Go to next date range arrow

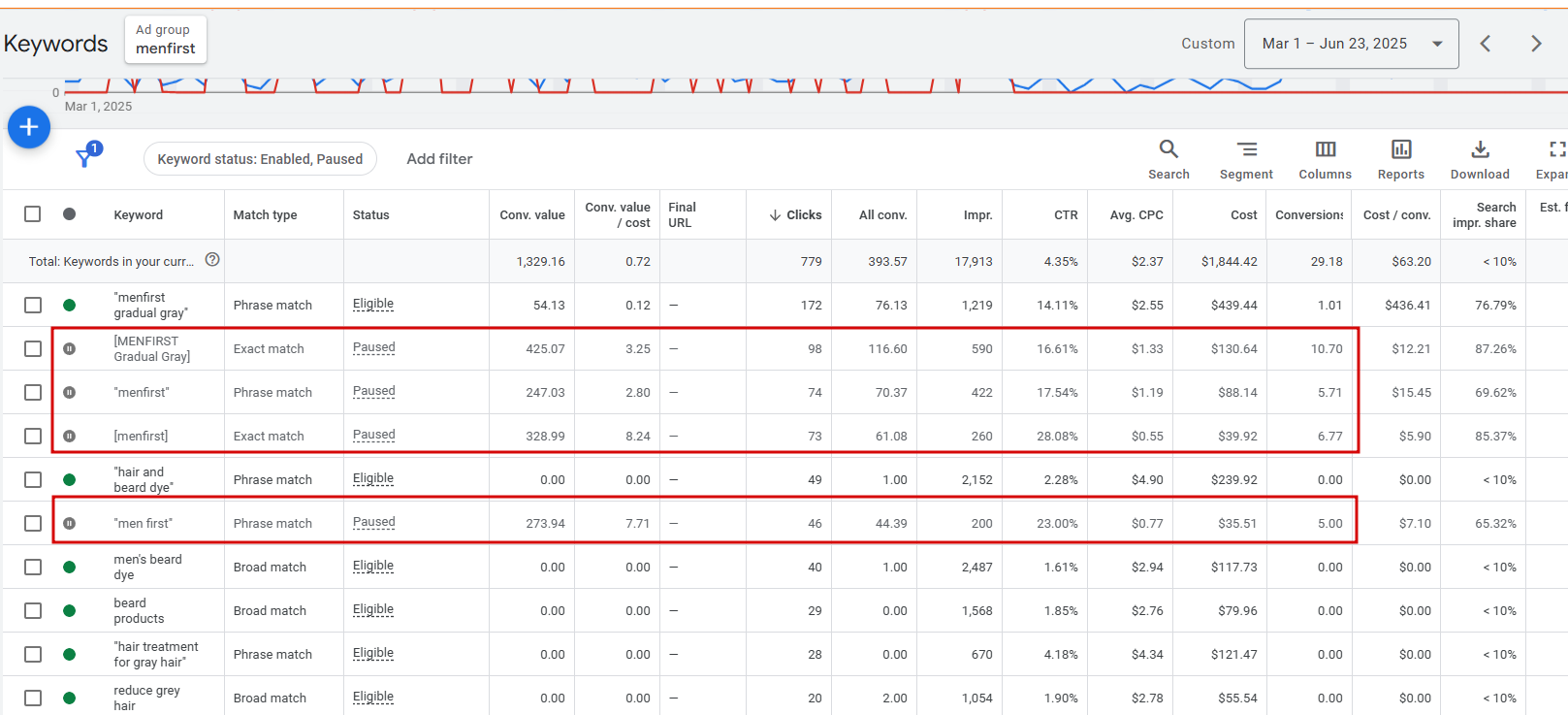[x=1536, y=44]
